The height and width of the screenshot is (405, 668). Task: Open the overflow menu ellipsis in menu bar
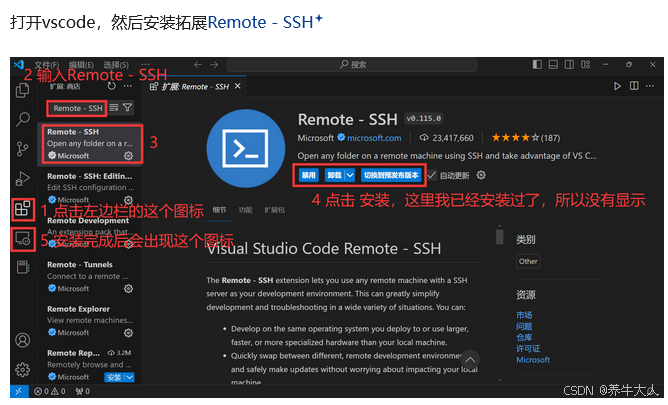coord(145,65)
